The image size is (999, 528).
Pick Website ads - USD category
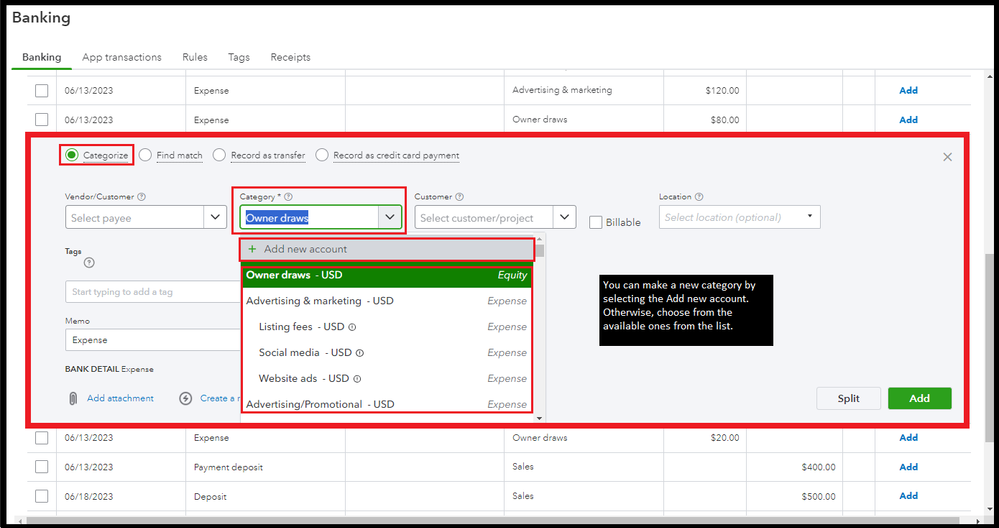pyautogui.click(x=387, y=378)
